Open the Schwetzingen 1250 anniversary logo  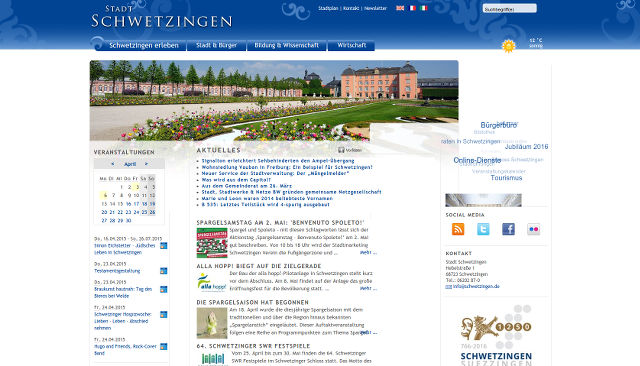[496, 335]
